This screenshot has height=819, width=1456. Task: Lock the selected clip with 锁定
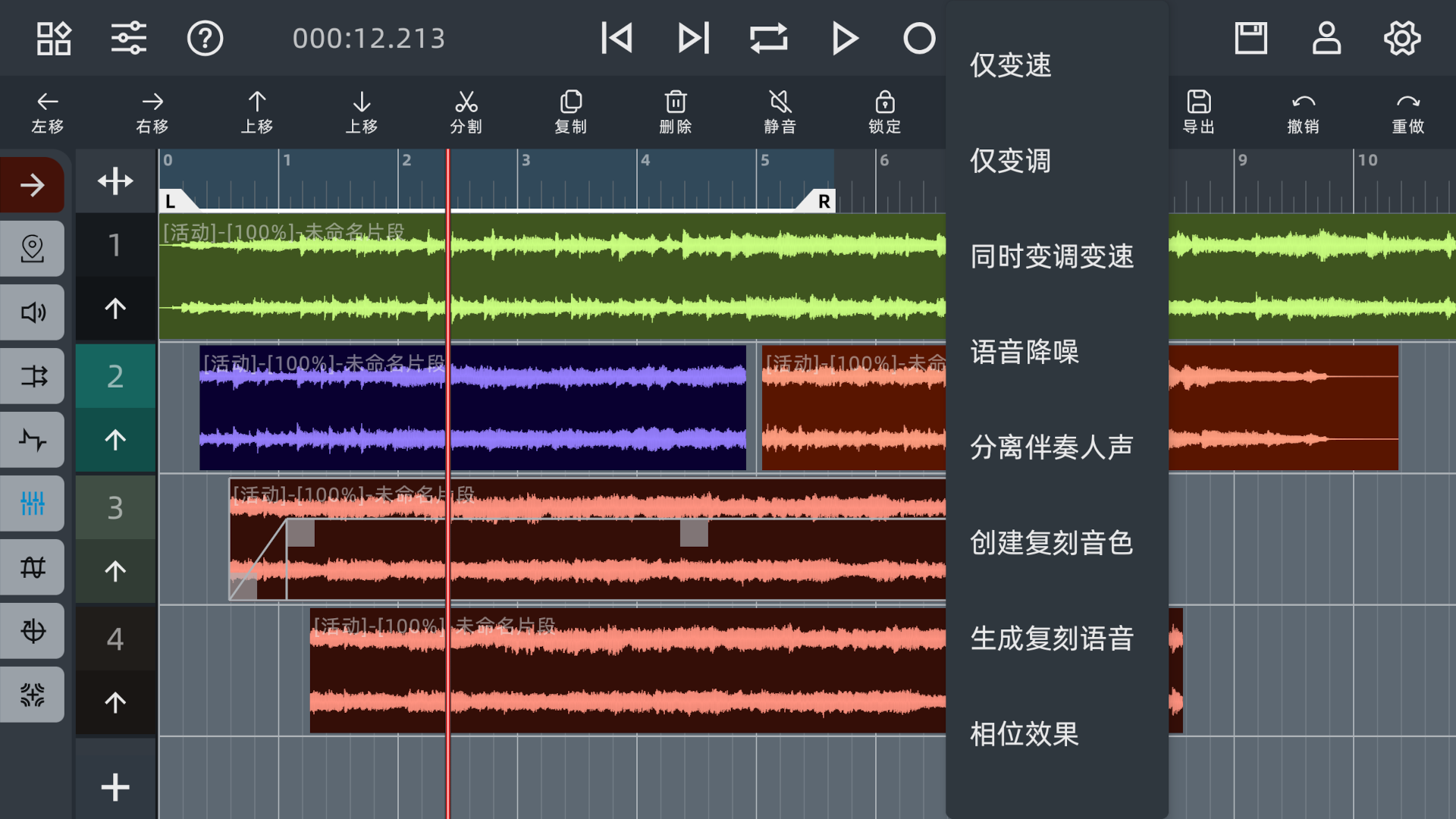(884, 112)
